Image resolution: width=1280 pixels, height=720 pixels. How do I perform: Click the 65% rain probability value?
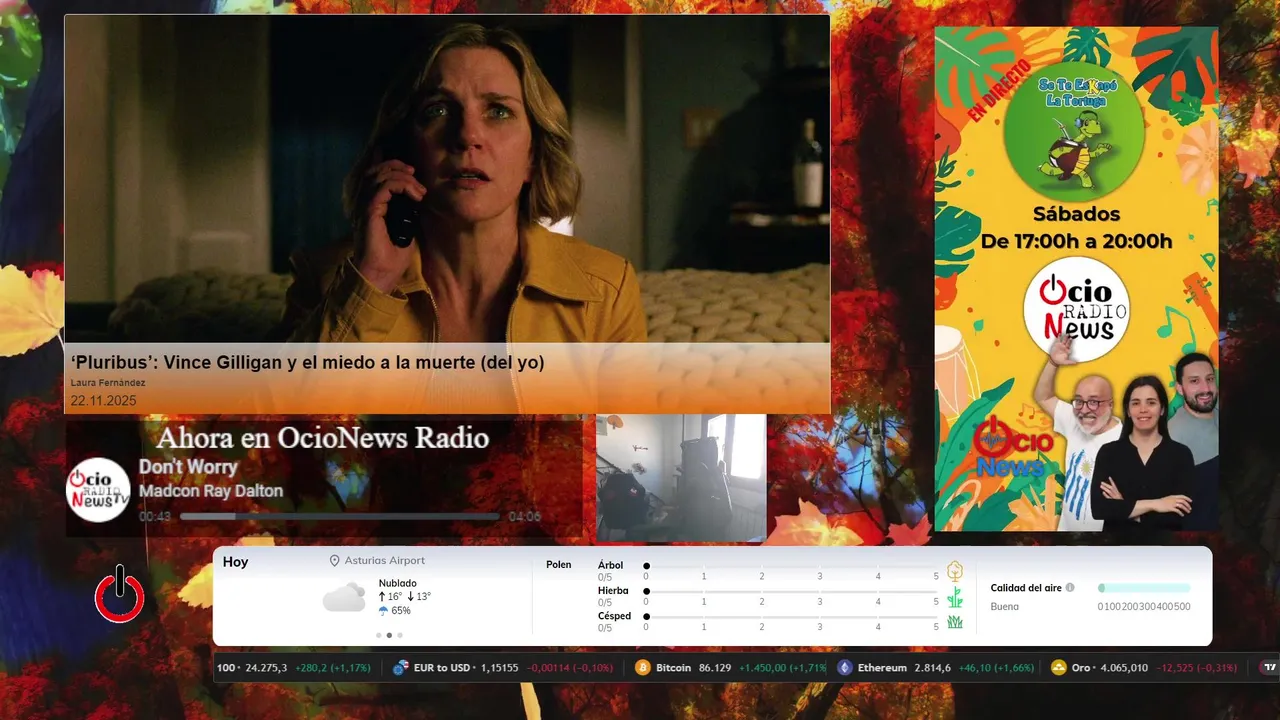click(401, 610)
